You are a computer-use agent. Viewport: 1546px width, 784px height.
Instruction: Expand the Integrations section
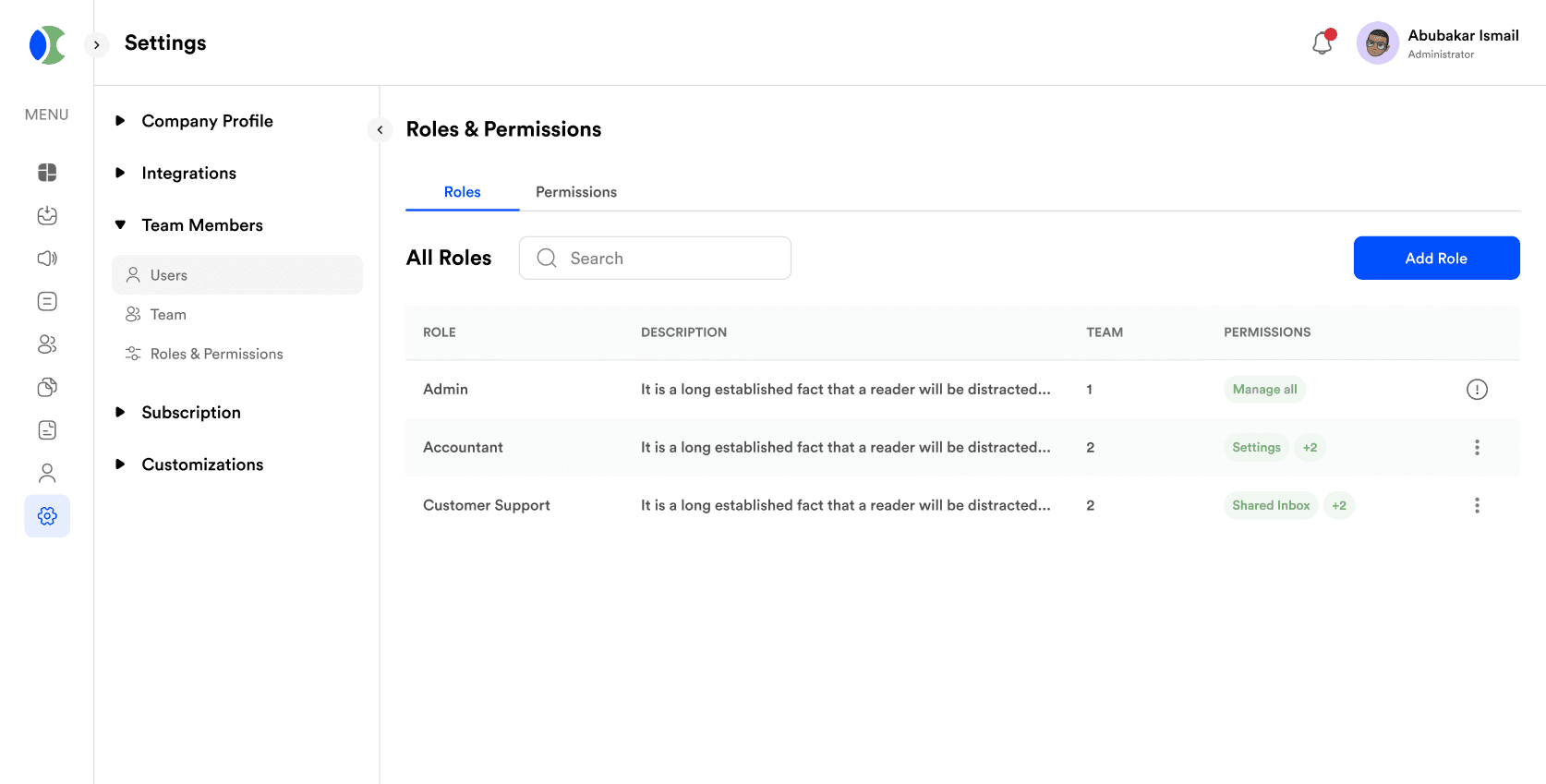point(120,173)
